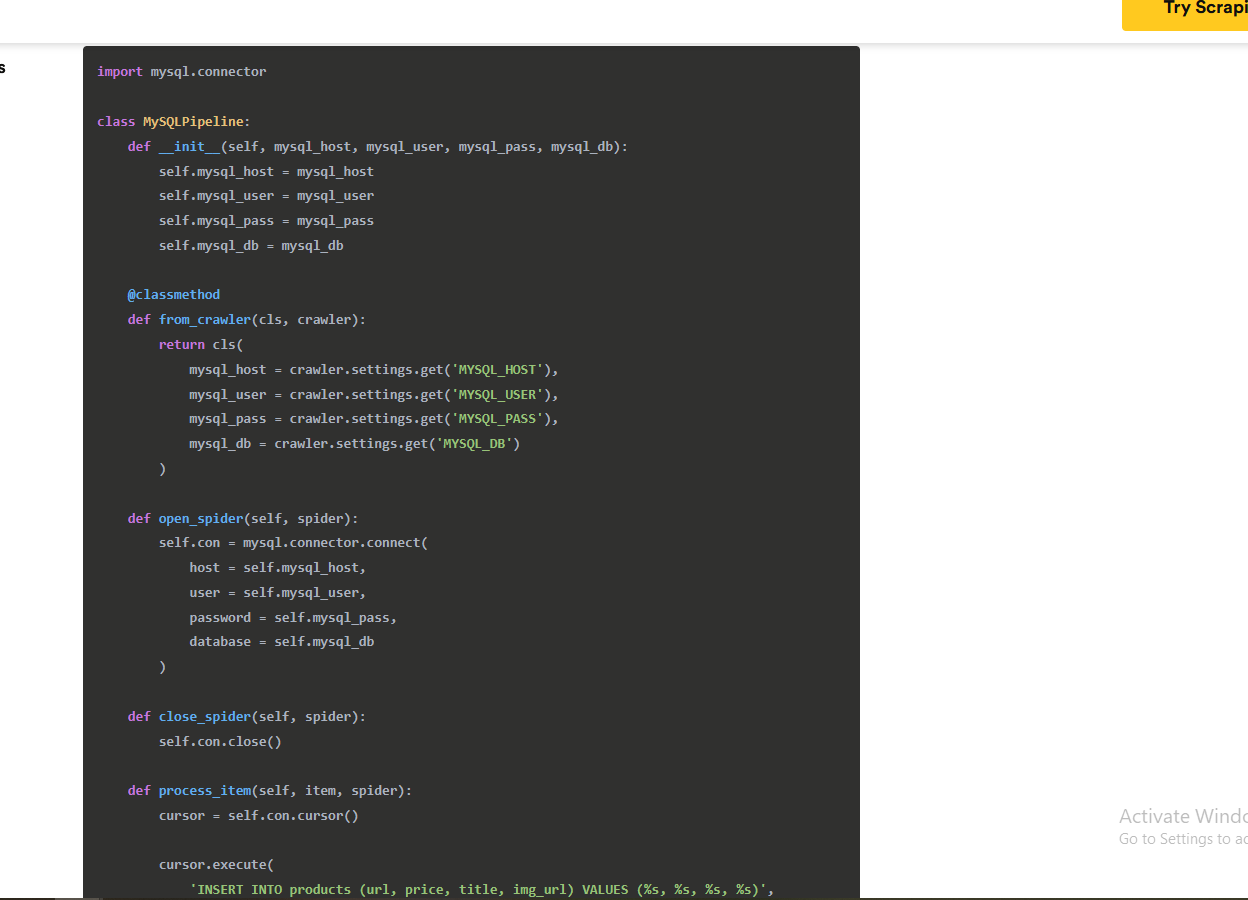The image size is (1248, 900).
Task: Click the 'cursor = self.con.cursor()' line
Action: (259, 816)
